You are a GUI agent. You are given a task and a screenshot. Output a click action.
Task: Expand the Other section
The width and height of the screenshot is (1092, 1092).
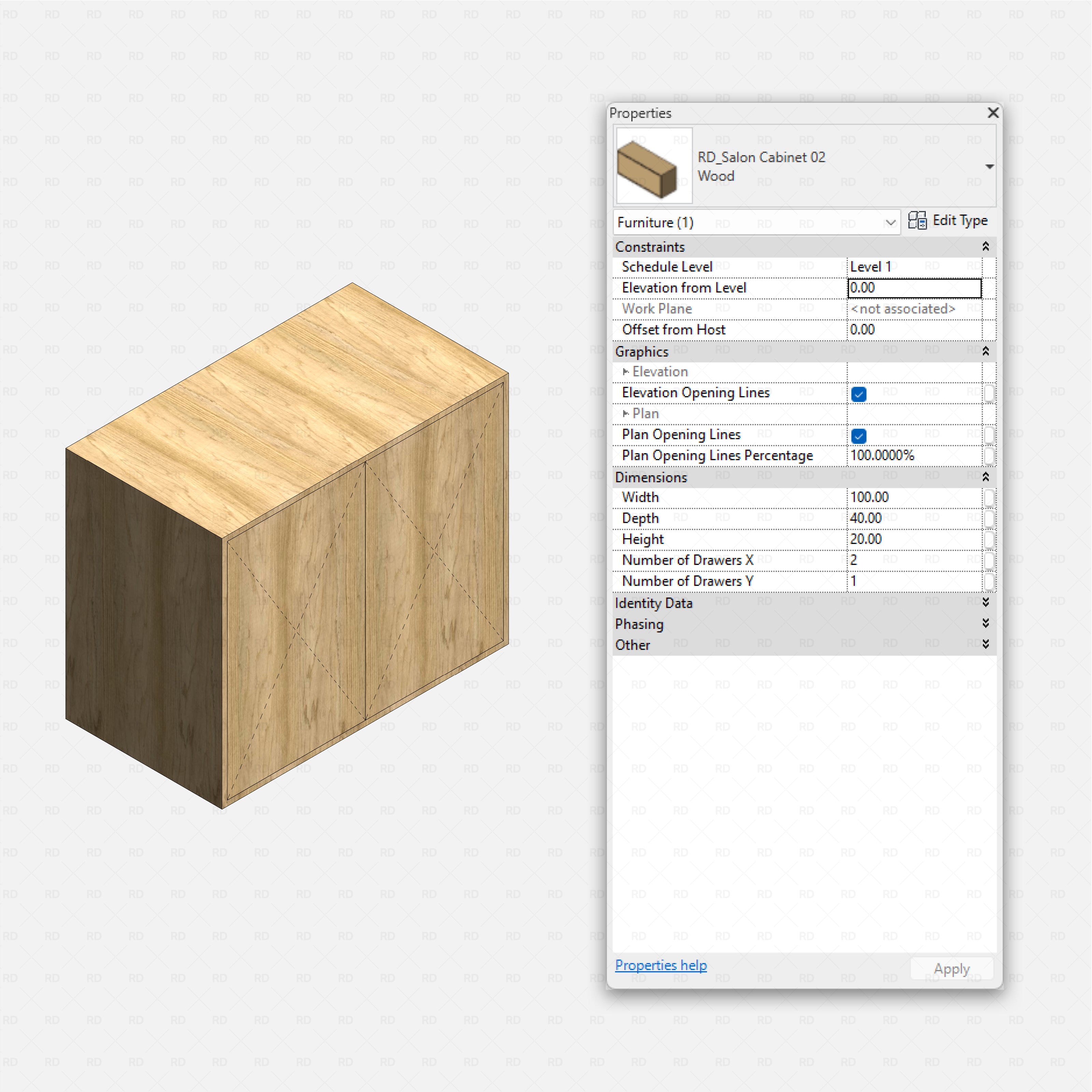(985, 644)
